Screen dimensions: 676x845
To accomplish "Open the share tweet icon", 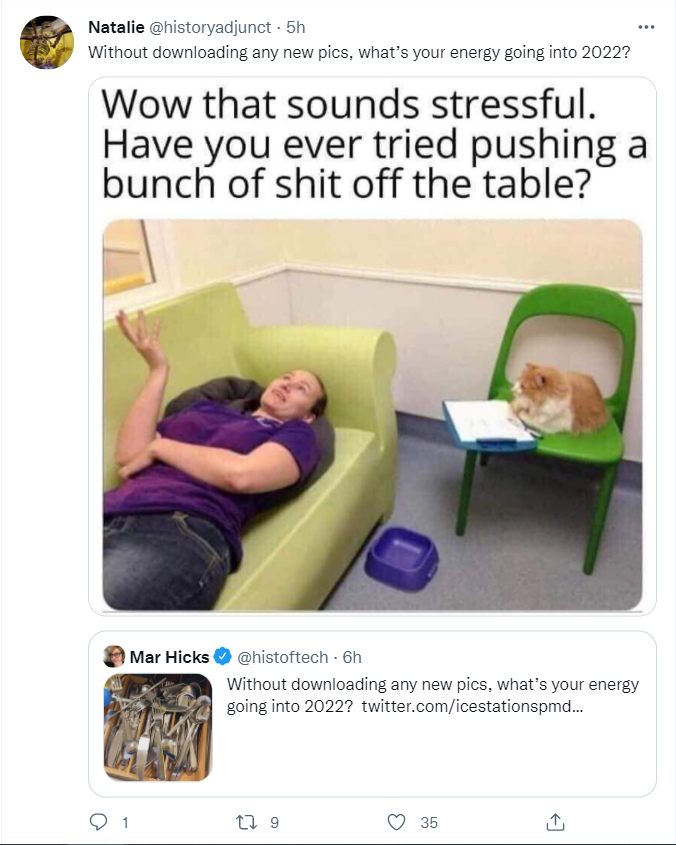I will click(x=555, y=822).
